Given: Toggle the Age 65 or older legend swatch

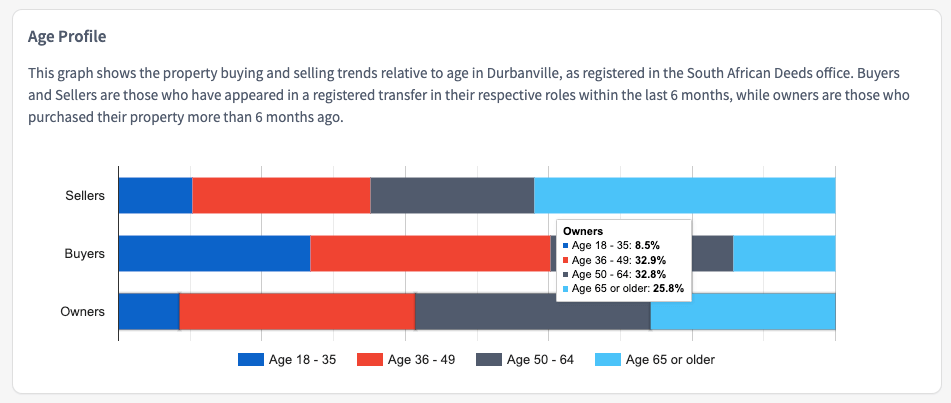Looking at the screenshot, I should click(x=608, y=360).
